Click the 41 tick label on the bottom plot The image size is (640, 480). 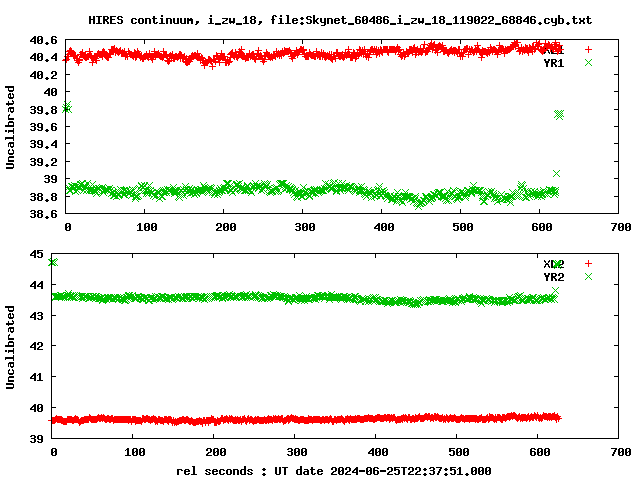(x=36, y=377)
